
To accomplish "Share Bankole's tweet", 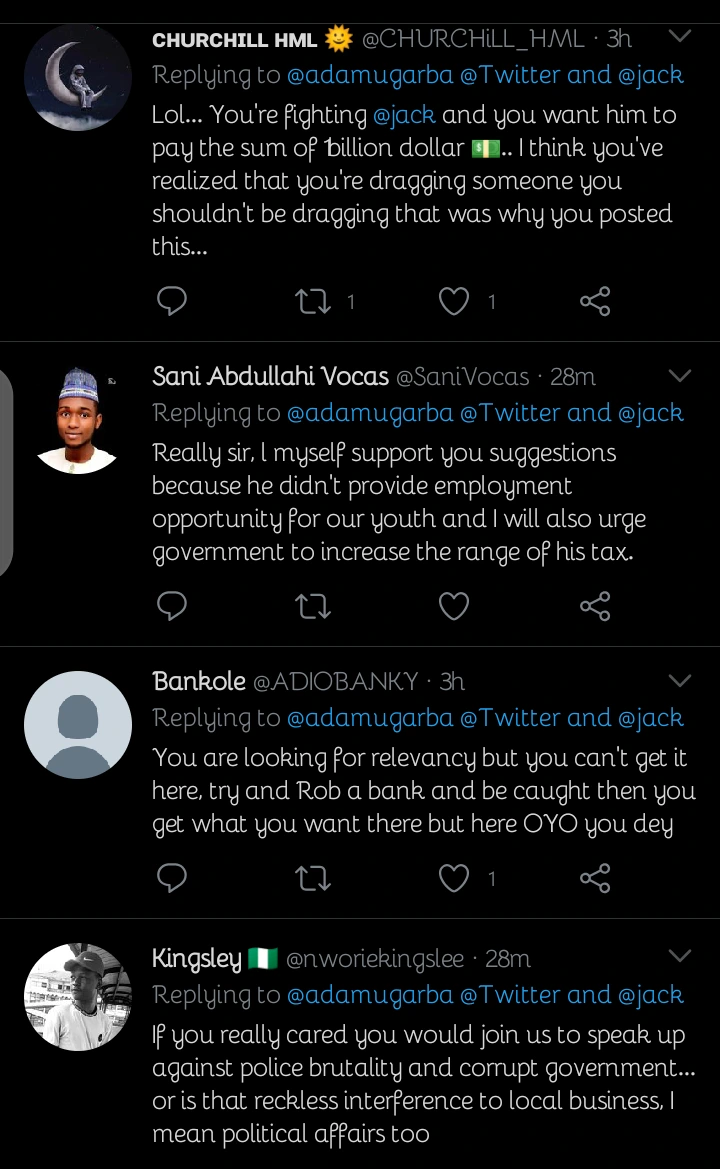I will point(595,877).
